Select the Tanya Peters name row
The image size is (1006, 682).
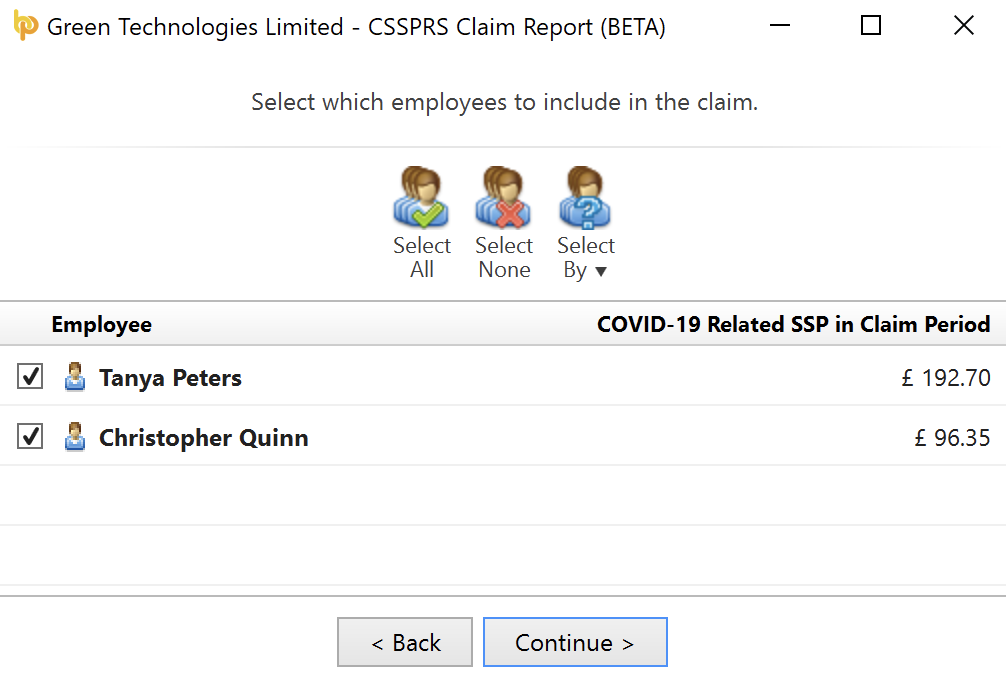coord(503,377)
